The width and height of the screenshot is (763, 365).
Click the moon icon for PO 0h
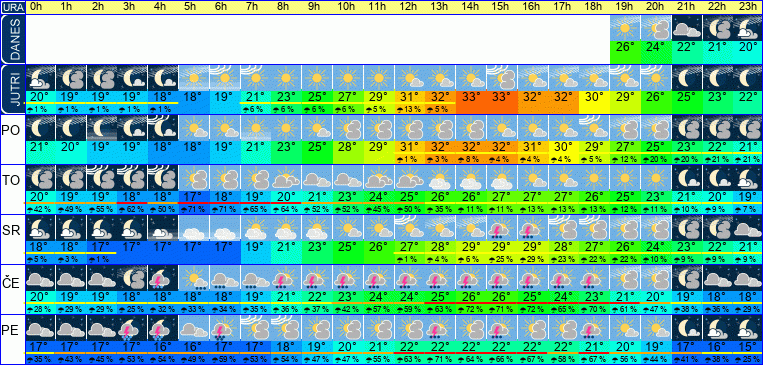40,128
